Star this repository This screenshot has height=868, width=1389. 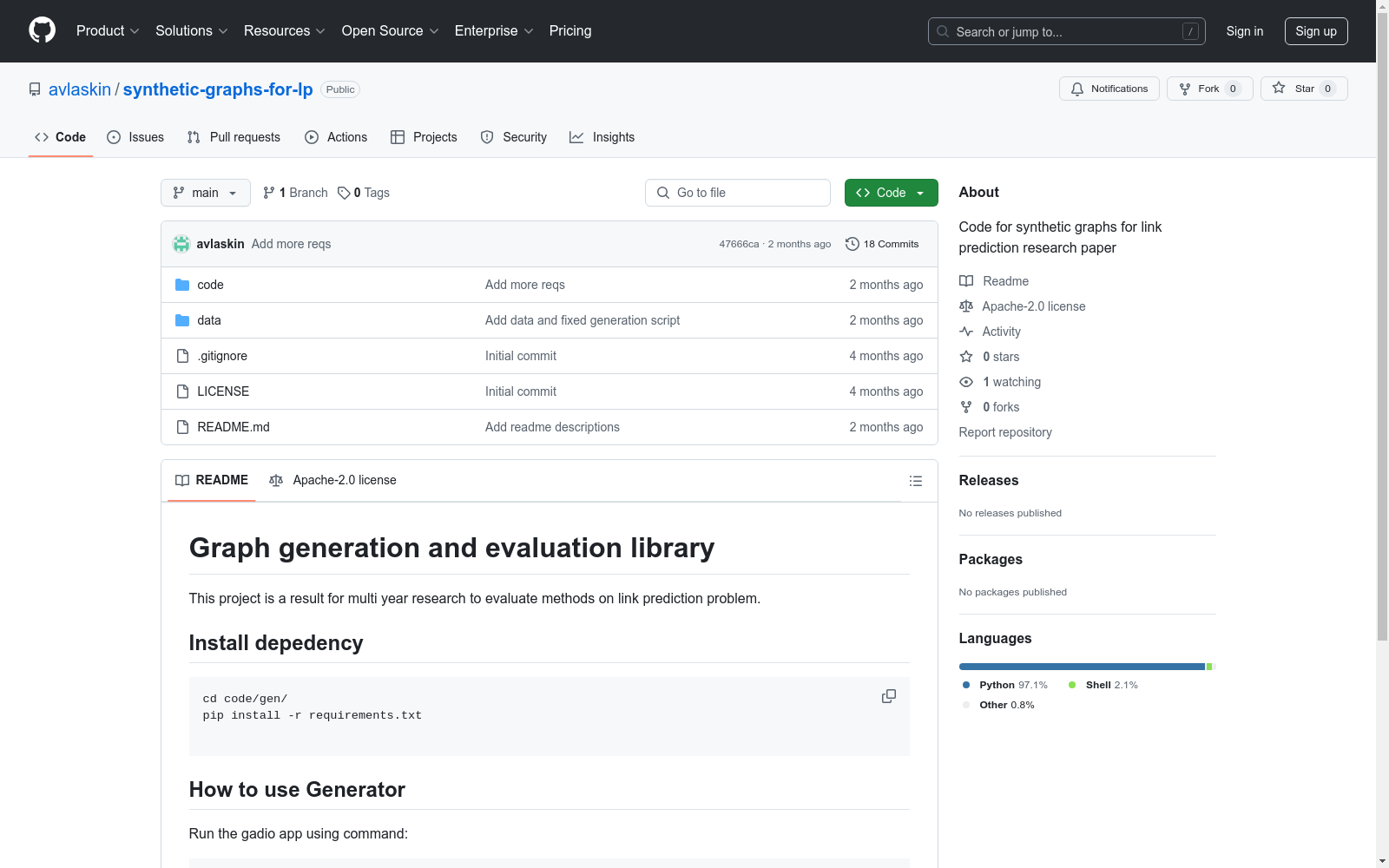1304,89
